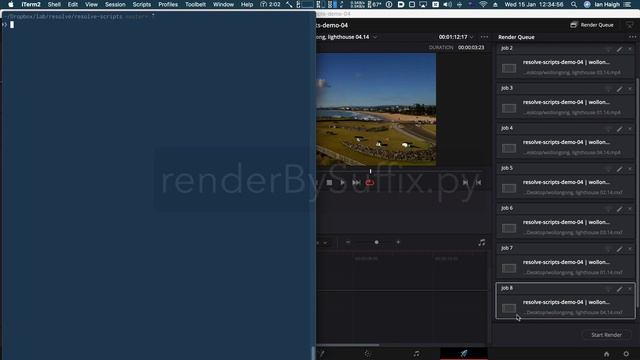This screenshot has height=360, width=640.
Task: Open Notification Center list icon
Action: 627,4
